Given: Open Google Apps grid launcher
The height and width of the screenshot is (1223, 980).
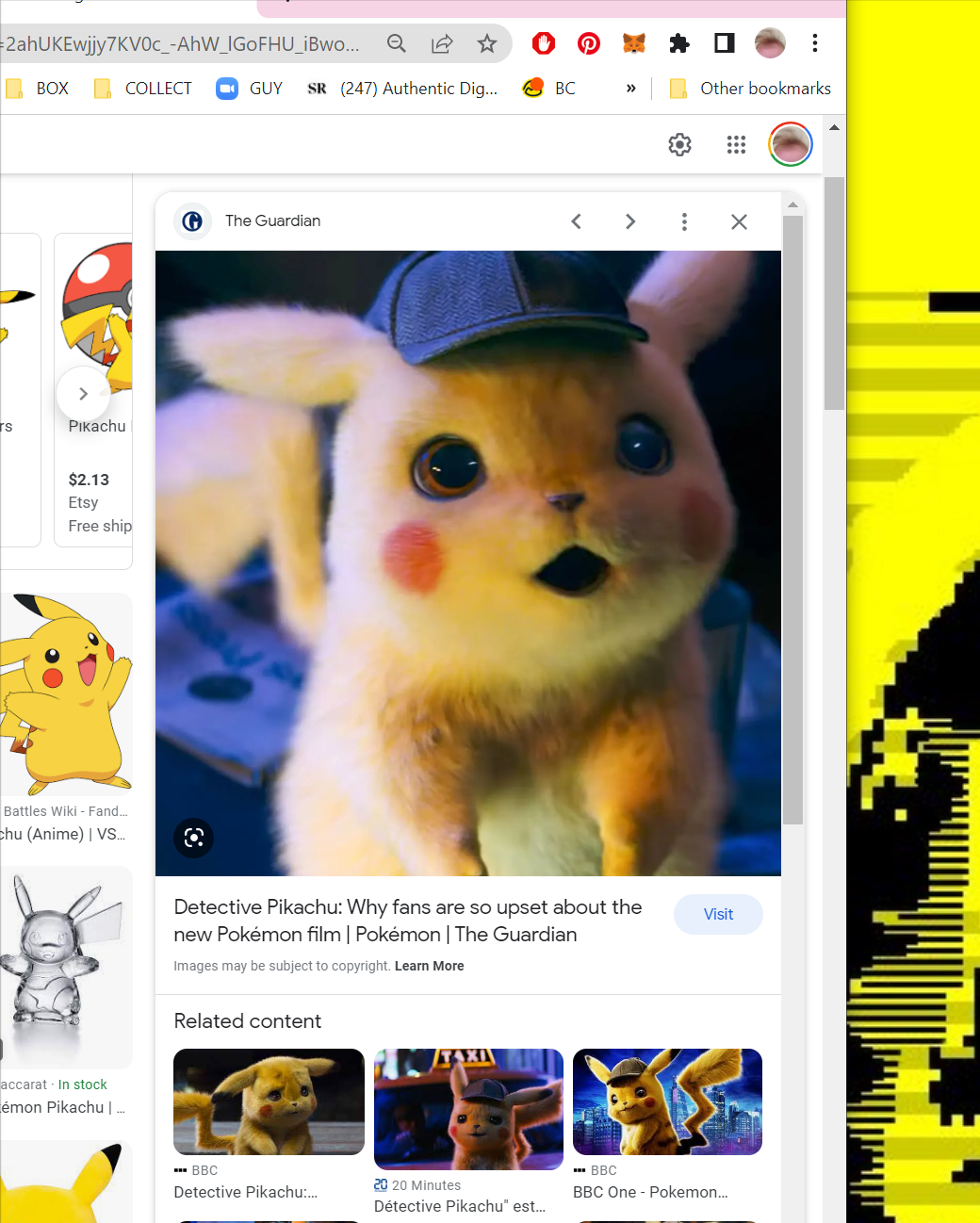Looking at the screenshot, I should 736,144.
